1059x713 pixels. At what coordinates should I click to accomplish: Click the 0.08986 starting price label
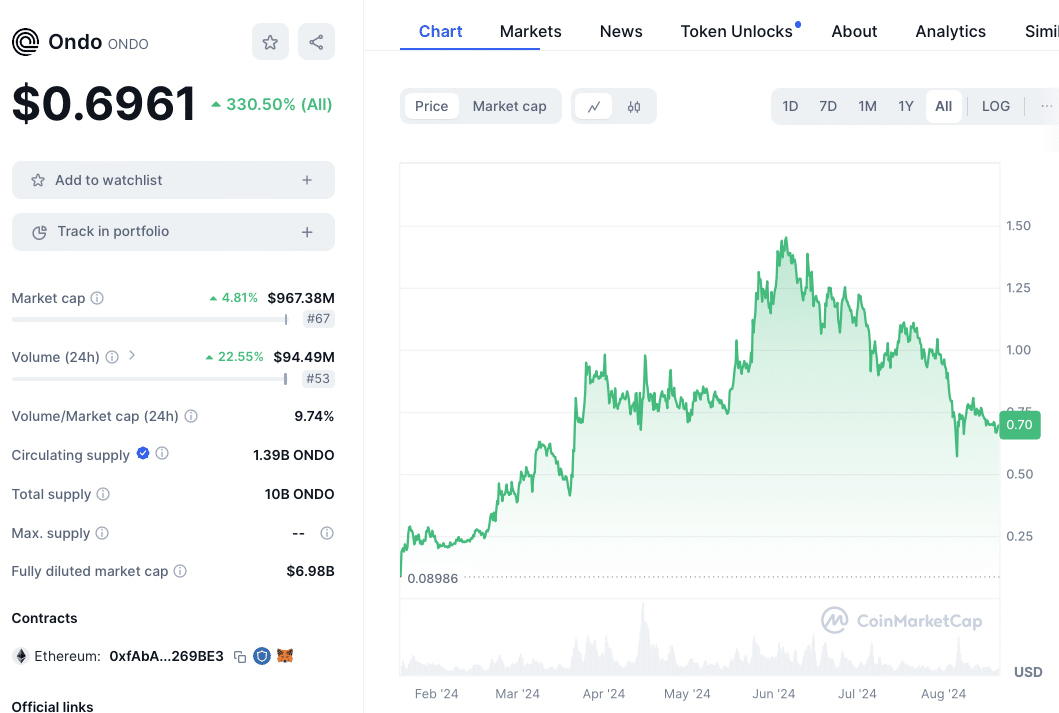[432, 579]
